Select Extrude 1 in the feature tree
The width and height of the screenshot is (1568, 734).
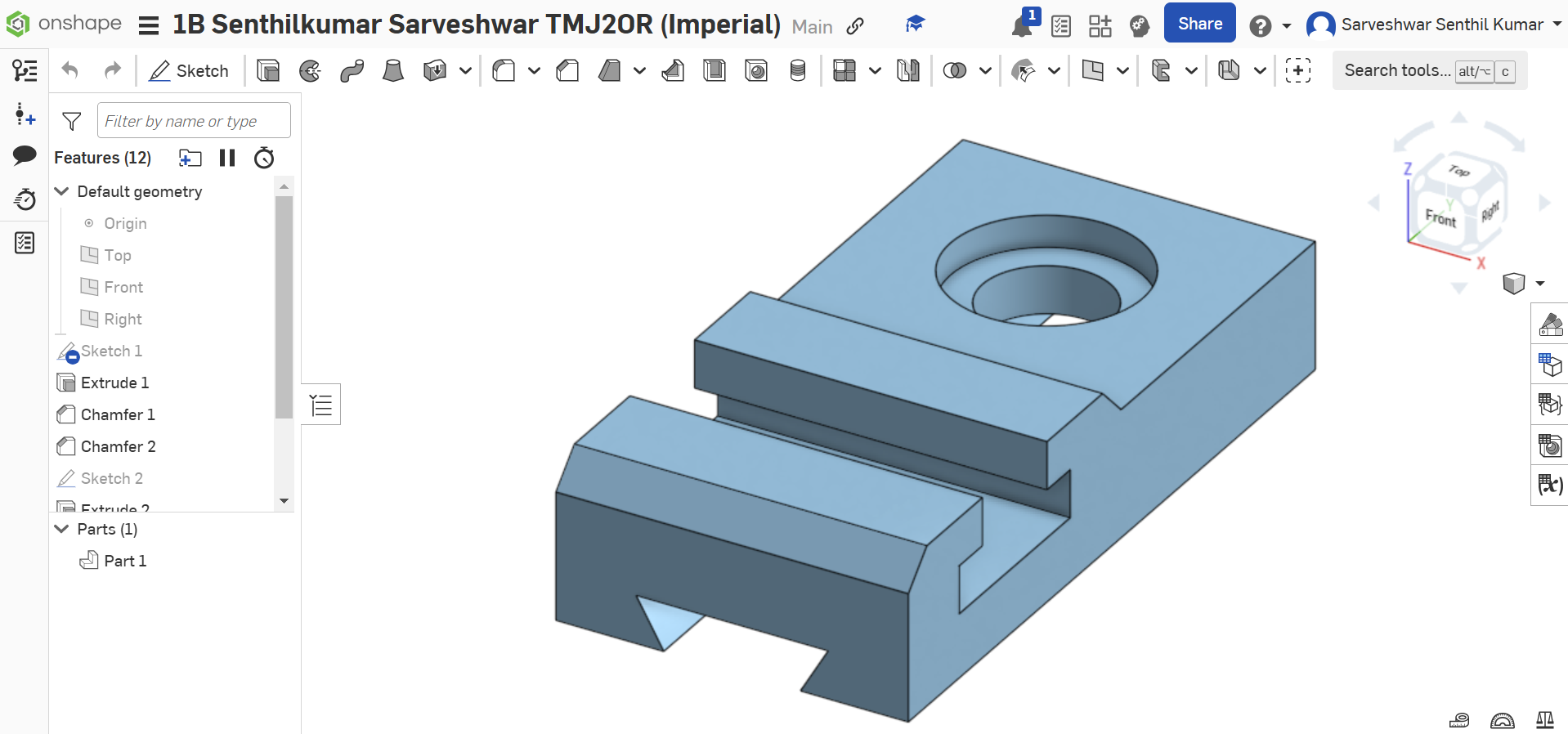tap(114, 383)
